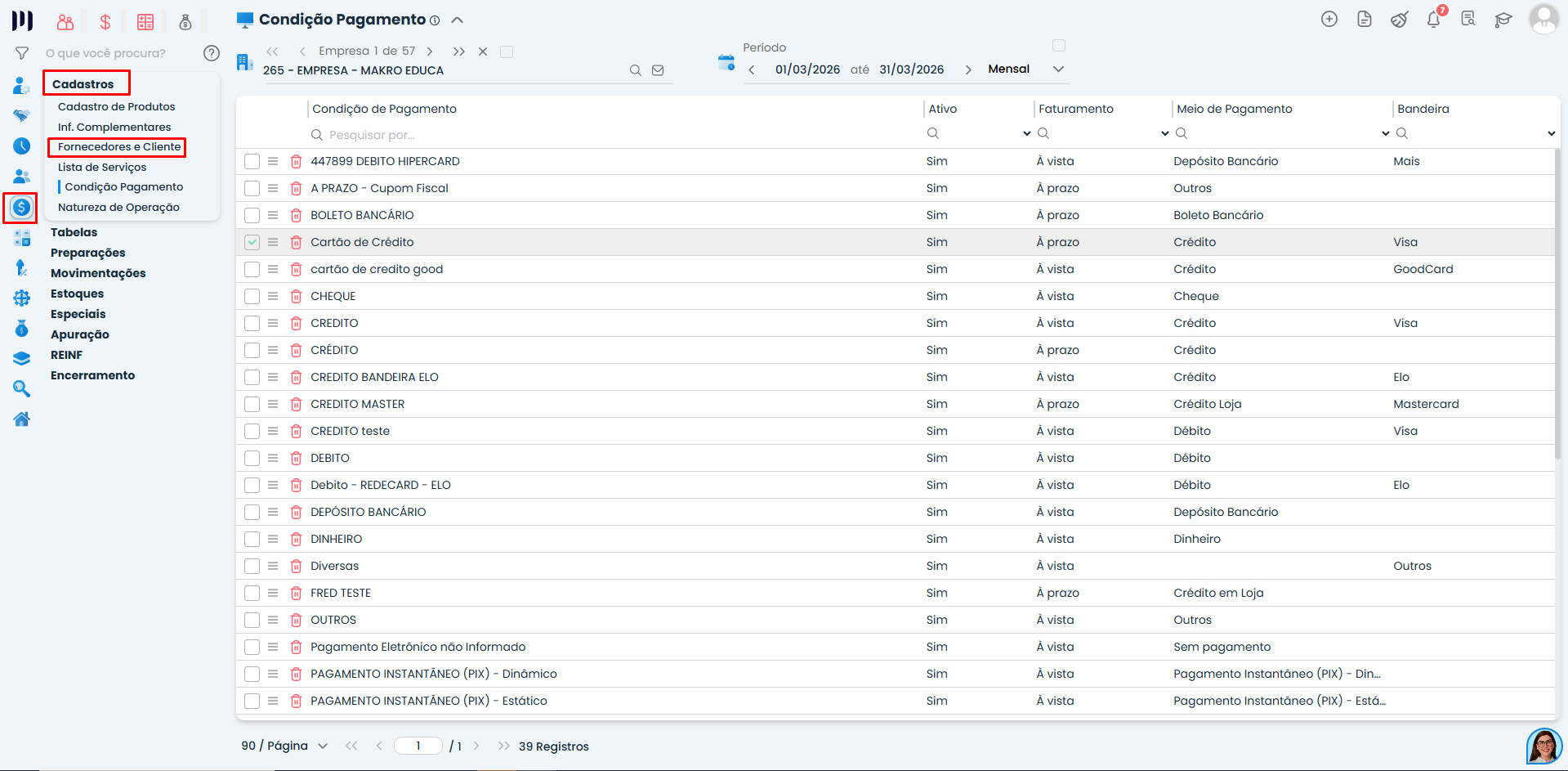This screenshot has width=1568, height=771.
Task: Click the document search icon in top bar
Action: [x=1468, y=19]
